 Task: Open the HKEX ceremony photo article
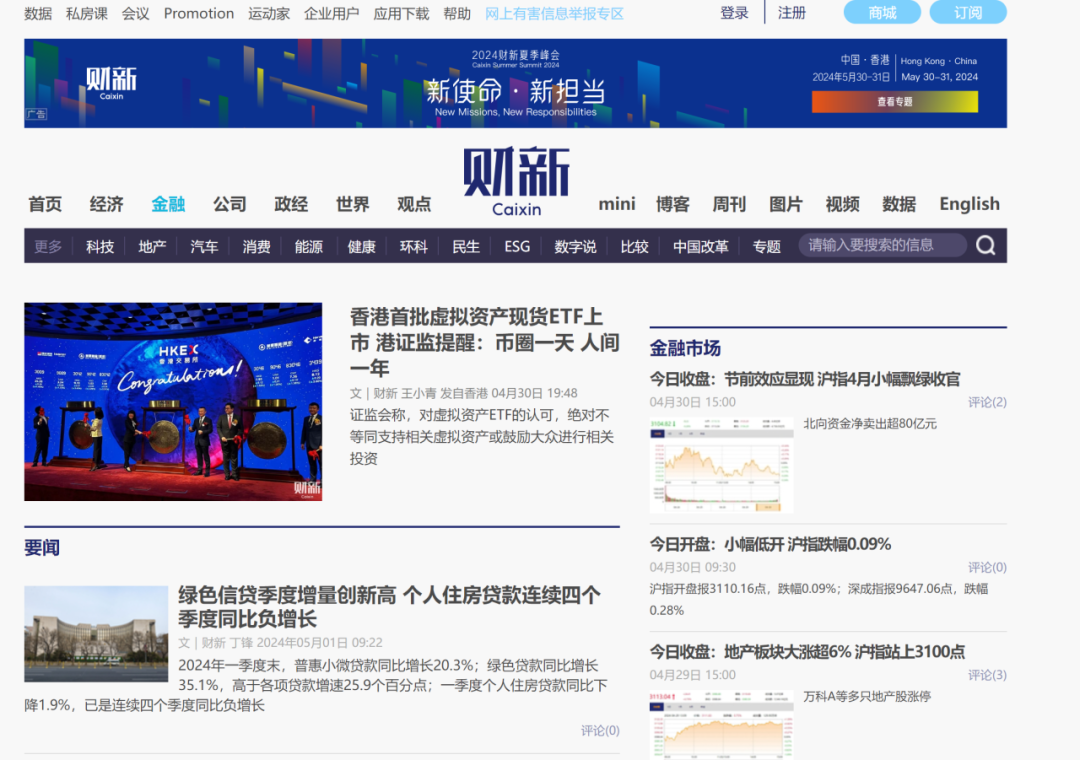[x=173, y=402]
